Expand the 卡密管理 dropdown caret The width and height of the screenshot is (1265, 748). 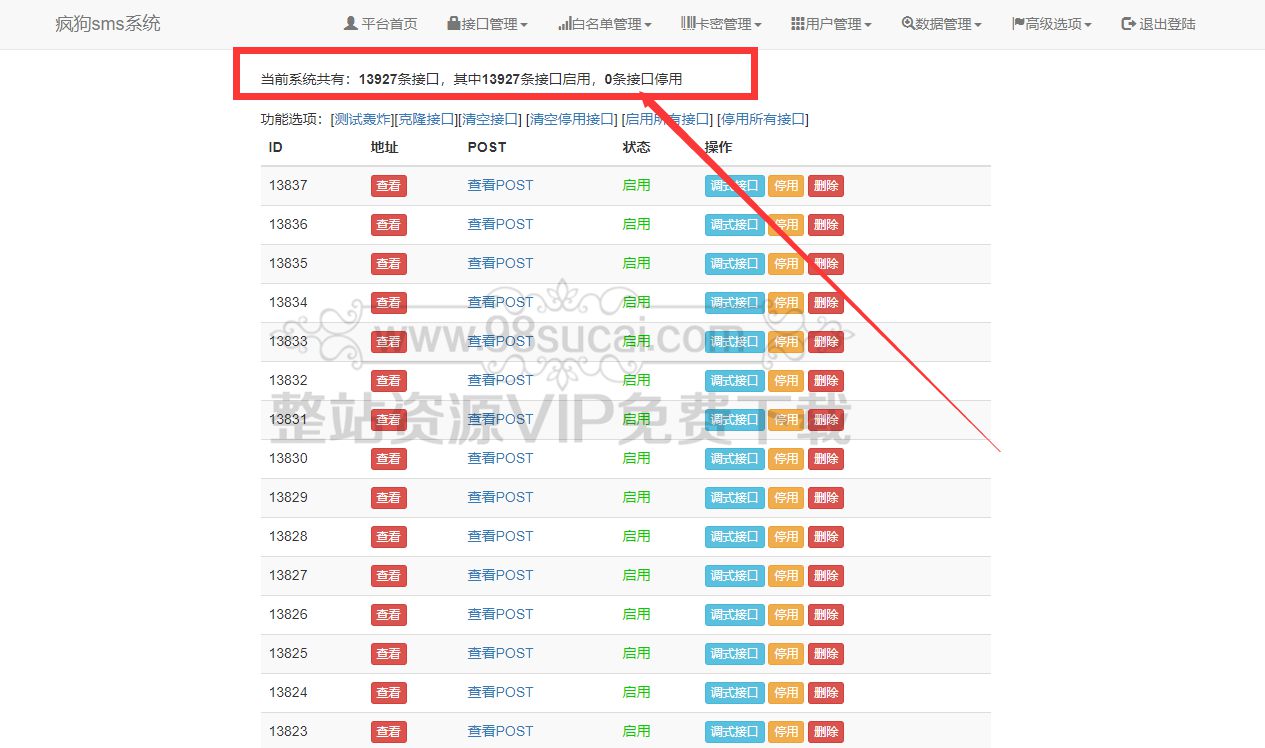pyautogui.click(x=758, y=25)
